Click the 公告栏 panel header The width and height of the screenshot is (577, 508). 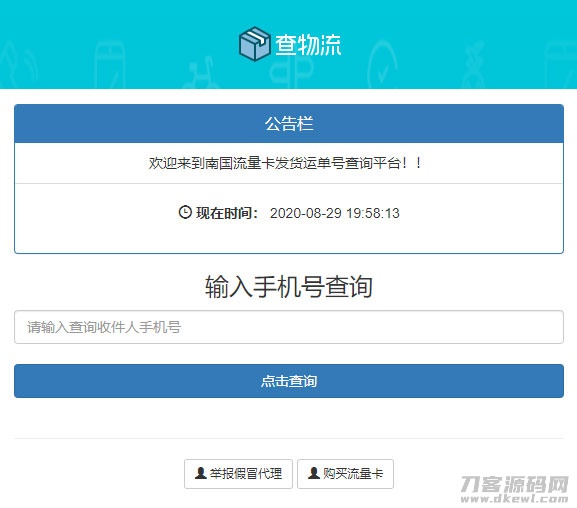(x=289, y=123)
